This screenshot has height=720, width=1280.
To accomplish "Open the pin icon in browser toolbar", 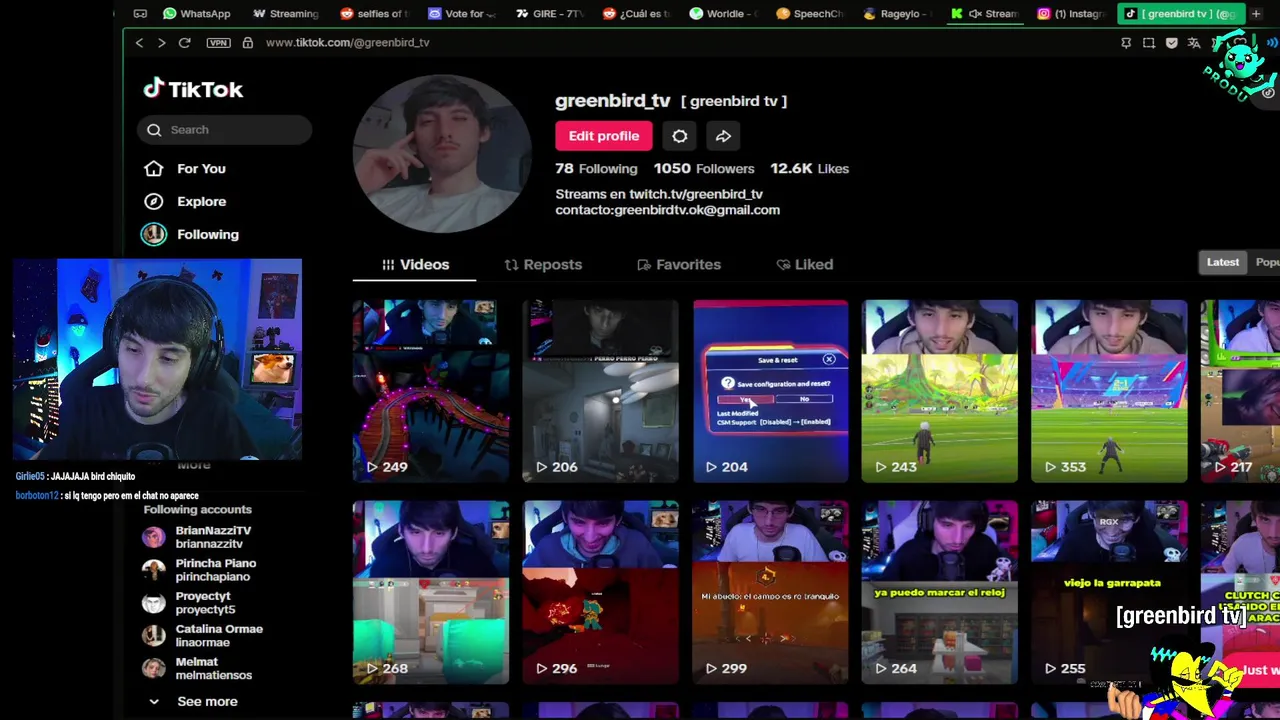I will [1126, 43].
